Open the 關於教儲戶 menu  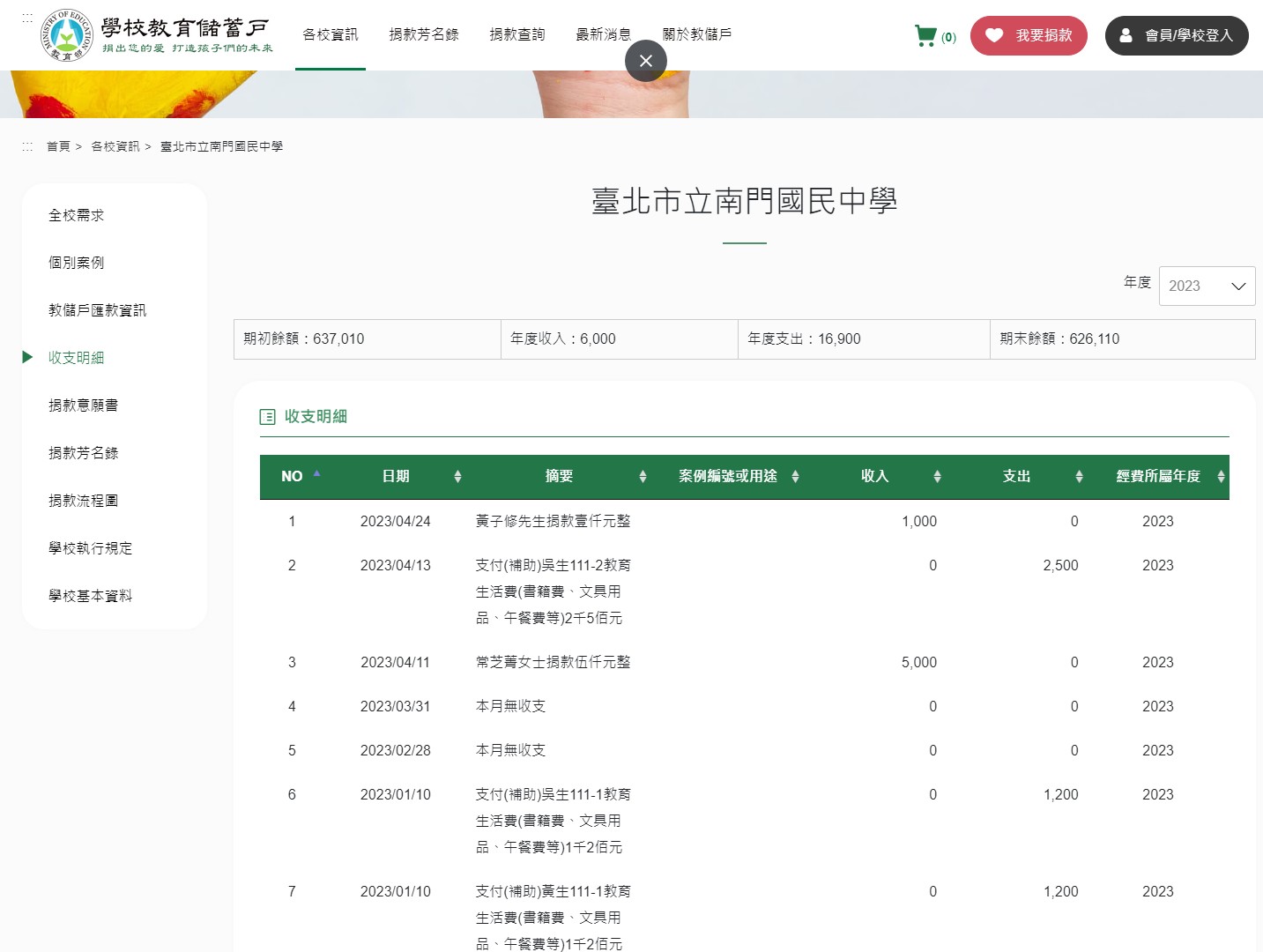coord(697,34)
